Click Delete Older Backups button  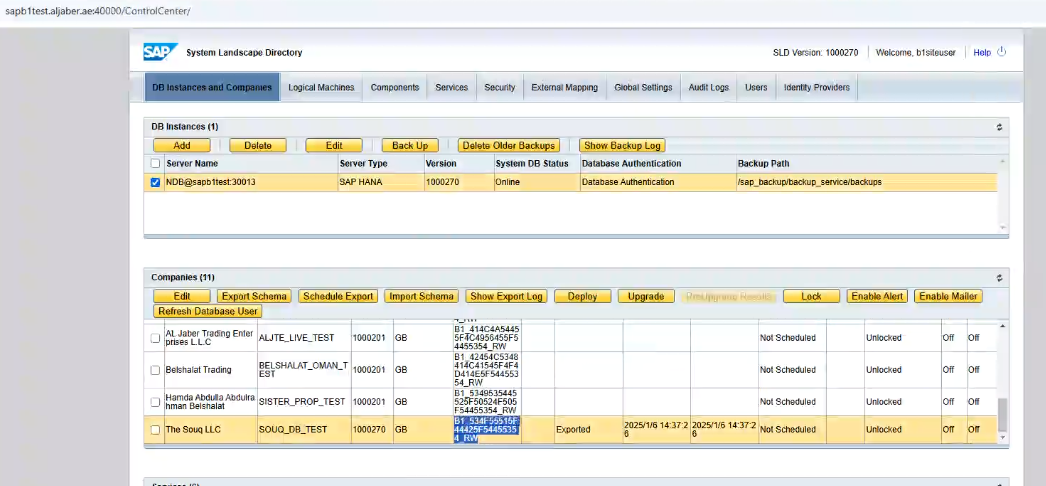click(x=509, y=146)
